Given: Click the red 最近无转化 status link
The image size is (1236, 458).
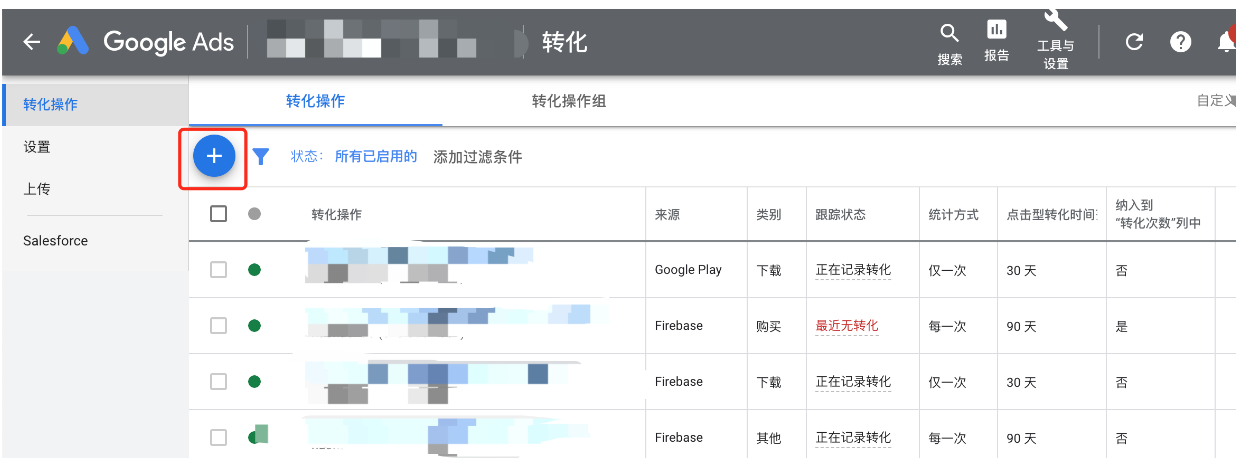Looking at the screenshot, I should (846, 326).
